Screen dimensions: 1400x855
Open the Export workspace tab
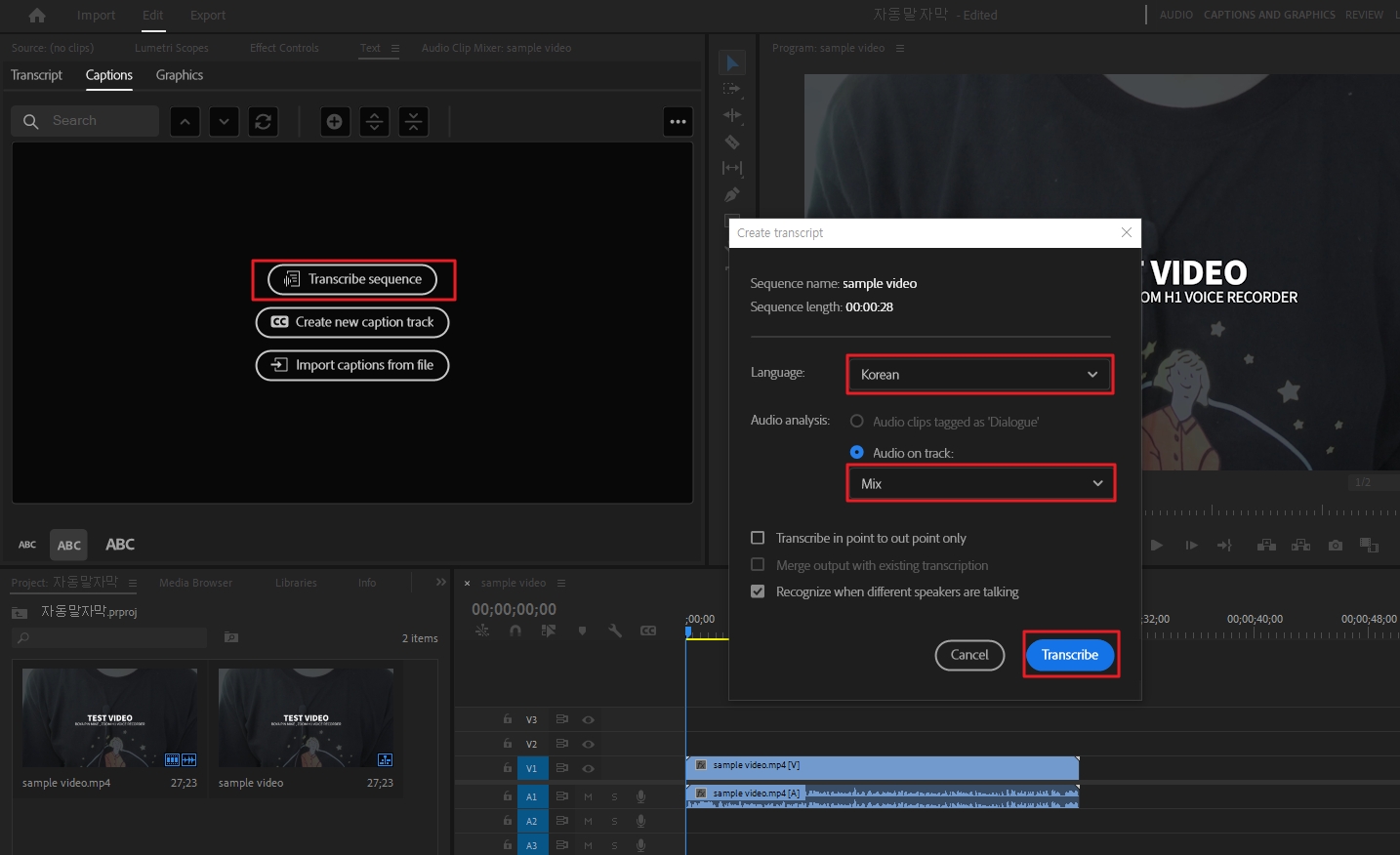(x=208, y=15)
